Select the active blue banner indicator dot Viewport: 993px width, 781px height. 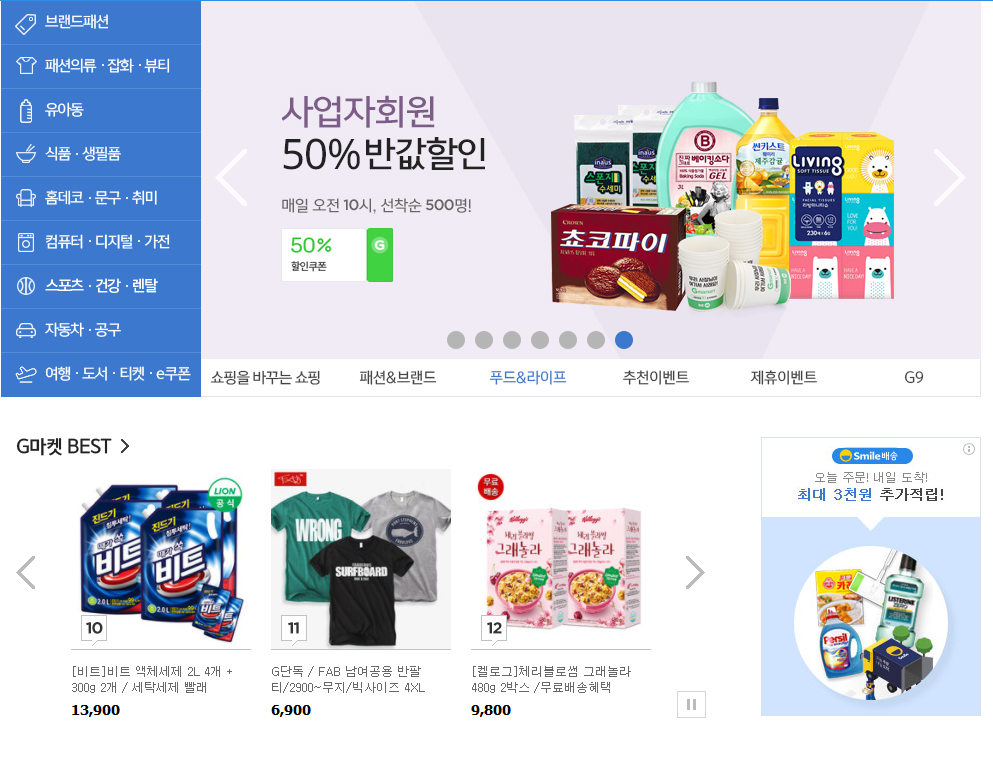tap(624, 340)
